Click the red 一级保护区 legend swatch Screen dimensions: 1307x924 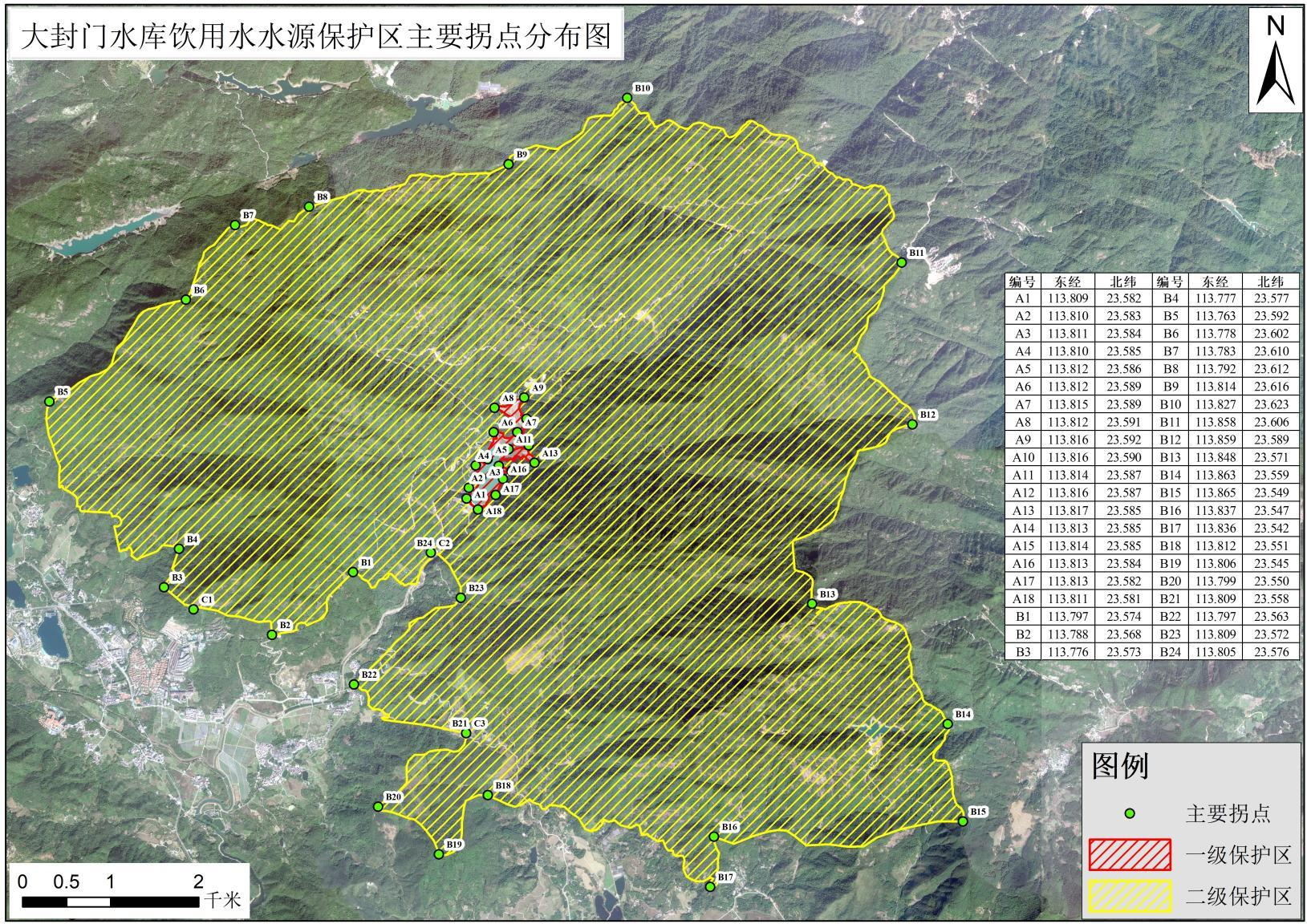(1129, 855)
